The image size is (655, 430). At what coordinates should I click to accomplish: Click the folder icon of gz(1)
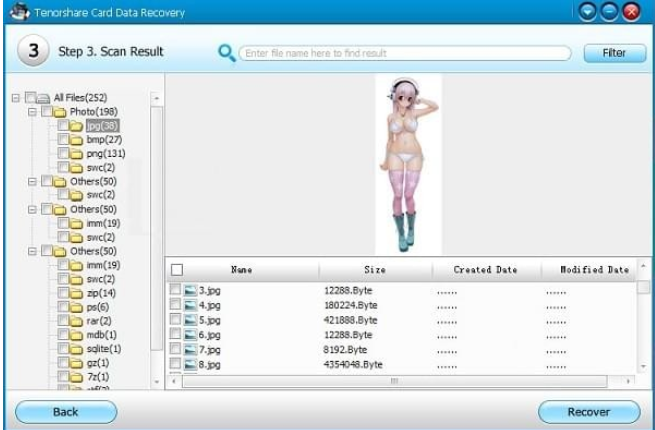76,363
